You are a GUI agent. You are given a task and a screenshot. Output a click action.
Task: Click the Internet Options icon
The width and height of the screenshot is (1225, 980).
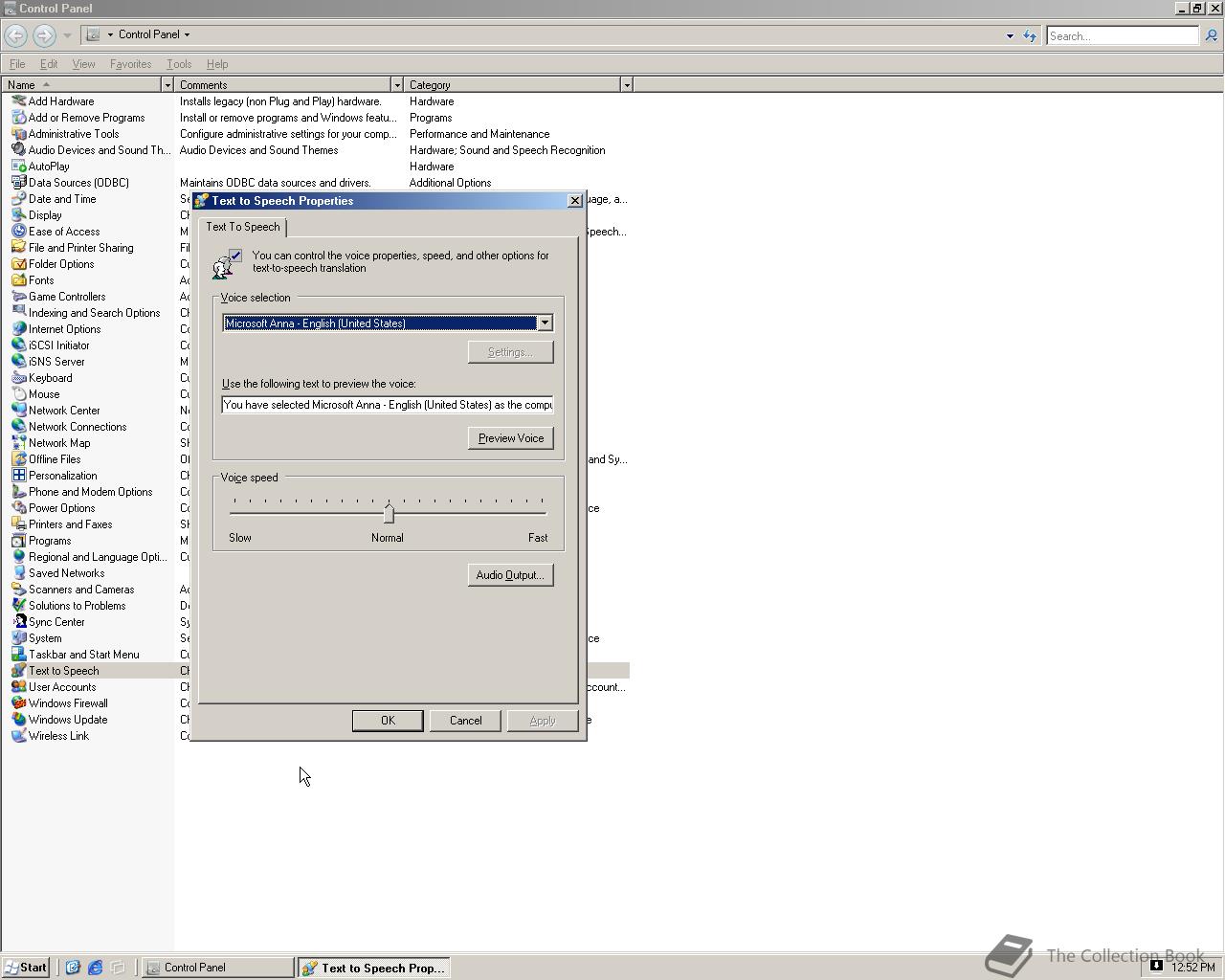[x=18, y=329]
